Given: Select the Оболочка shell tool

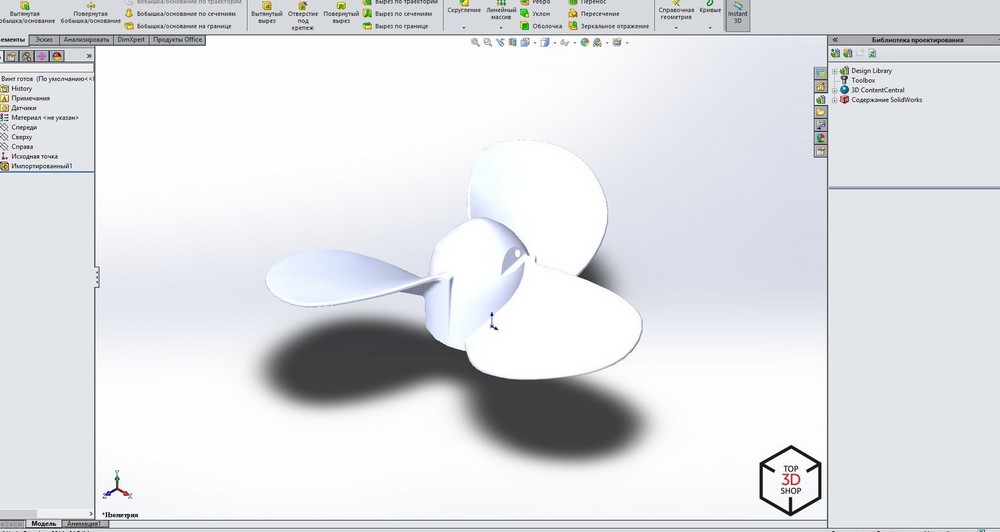Looking at the screenshot, I should 541,26.
